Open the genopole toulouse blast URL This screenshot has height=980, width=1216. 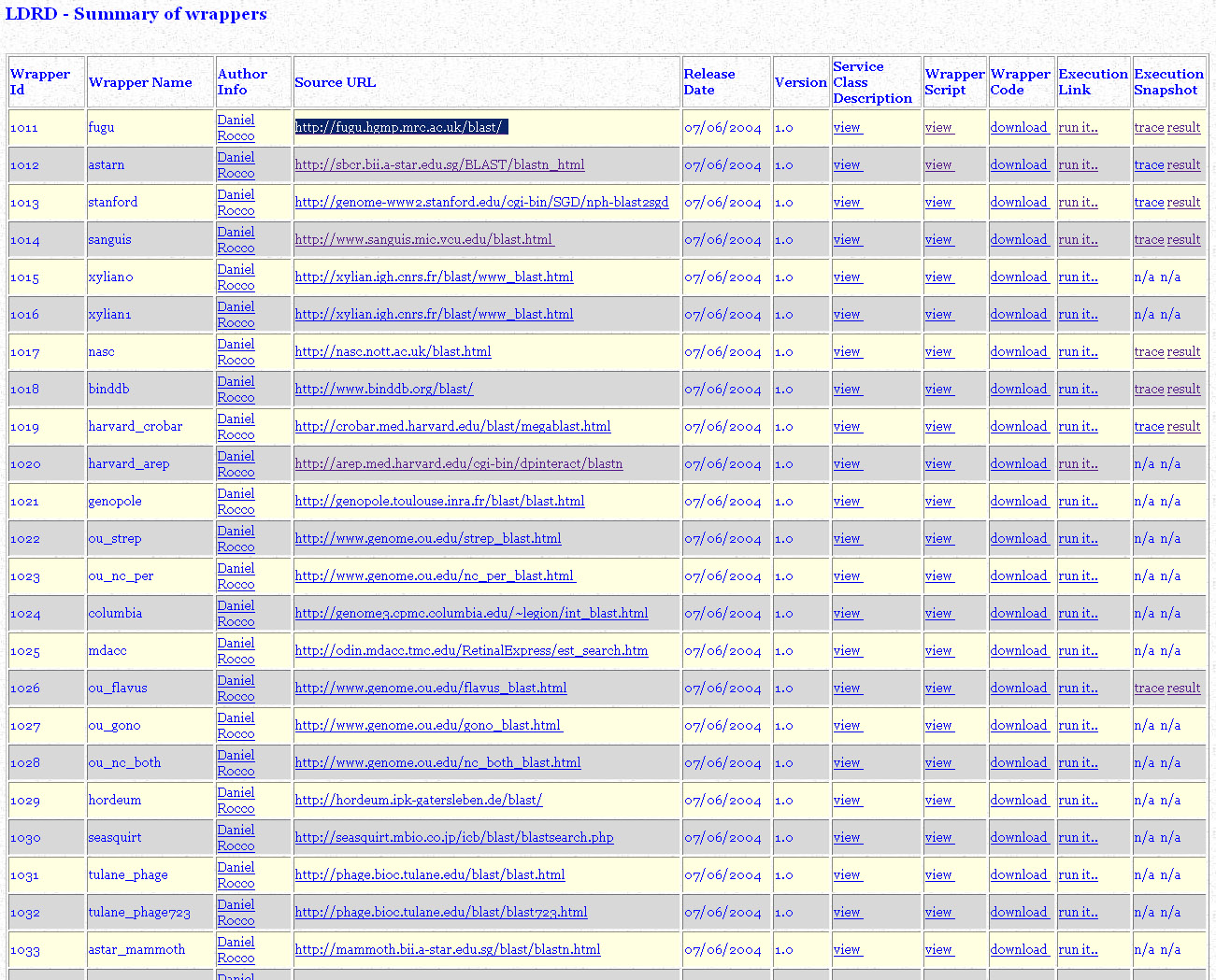click(439, 501)
